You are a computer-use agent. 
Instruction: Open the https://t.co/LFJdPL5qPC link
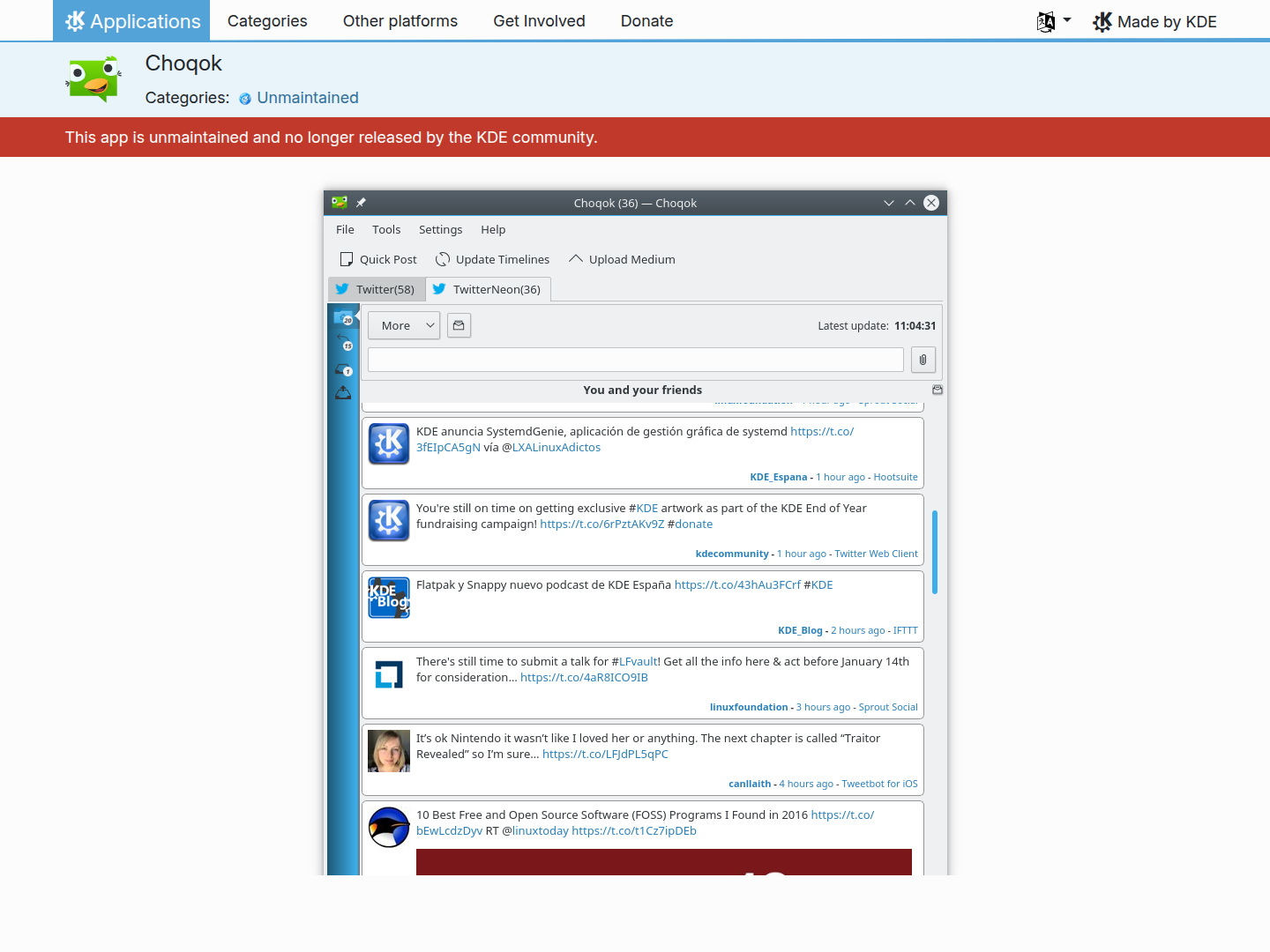pos(605,754)
